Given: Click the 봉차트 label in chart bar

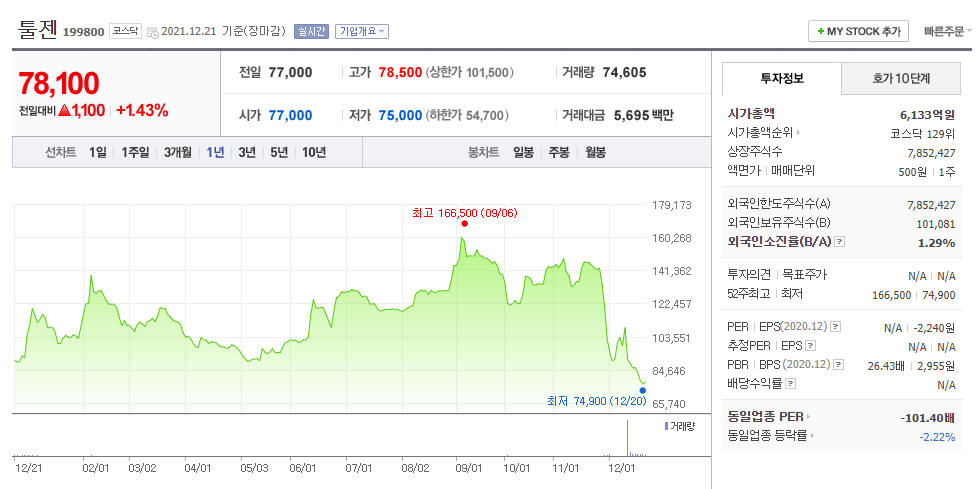Looking at the screenshot, I should (484, 152).
